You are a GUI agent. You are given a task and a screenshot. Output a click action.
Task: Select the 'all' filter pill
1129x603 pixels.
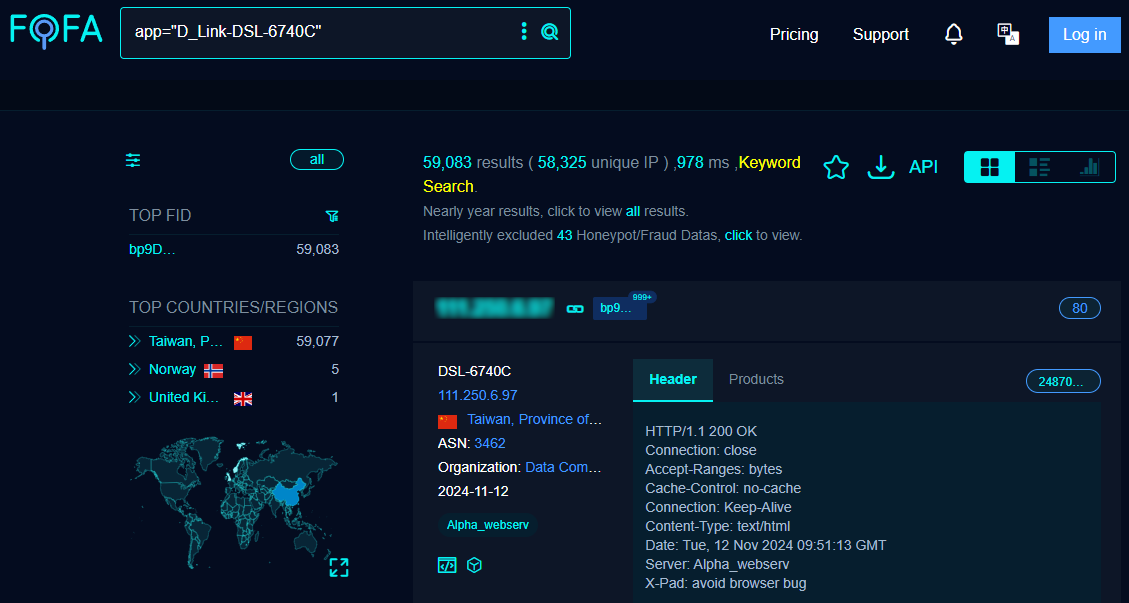click(x=317, y=160)
